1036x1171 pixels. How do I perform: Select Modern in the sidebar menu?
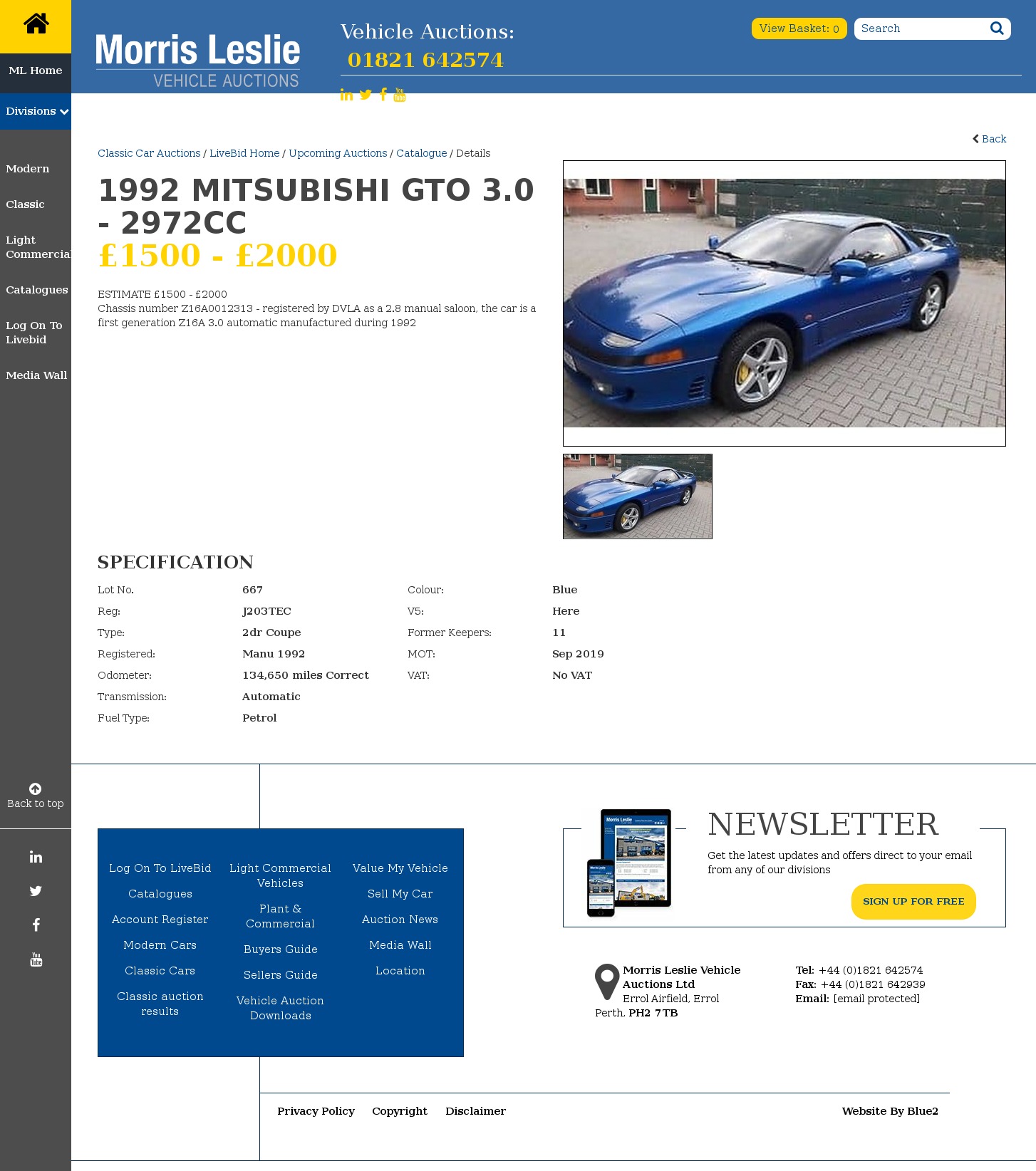[x=28, y=169]
